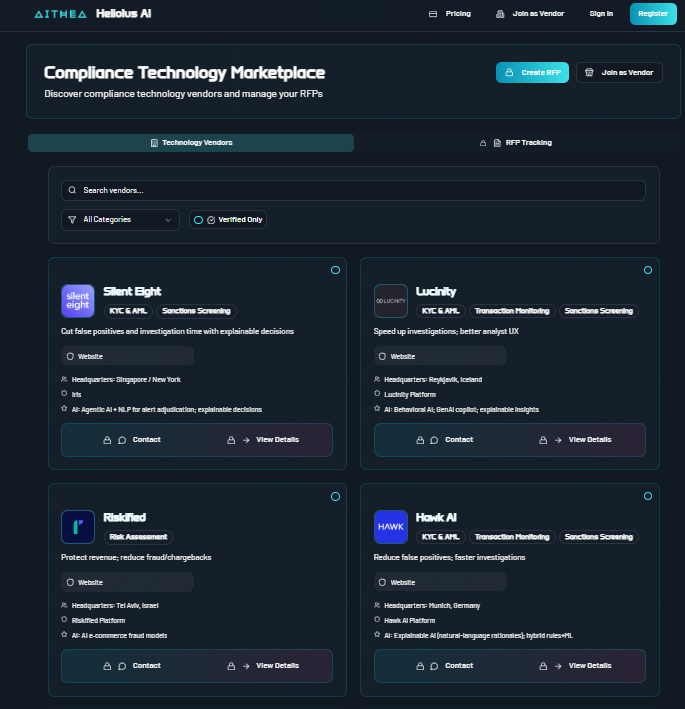Click the AITHEA logo in the header
The height and width of the screenshot is (709, 685).
tap(61, 14)
